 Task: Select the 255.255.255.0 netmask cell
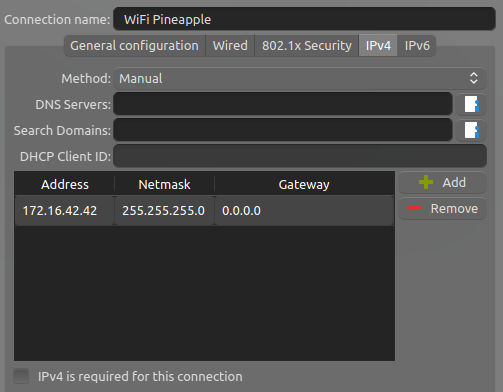pyautogui.click(x=164, y=211)
